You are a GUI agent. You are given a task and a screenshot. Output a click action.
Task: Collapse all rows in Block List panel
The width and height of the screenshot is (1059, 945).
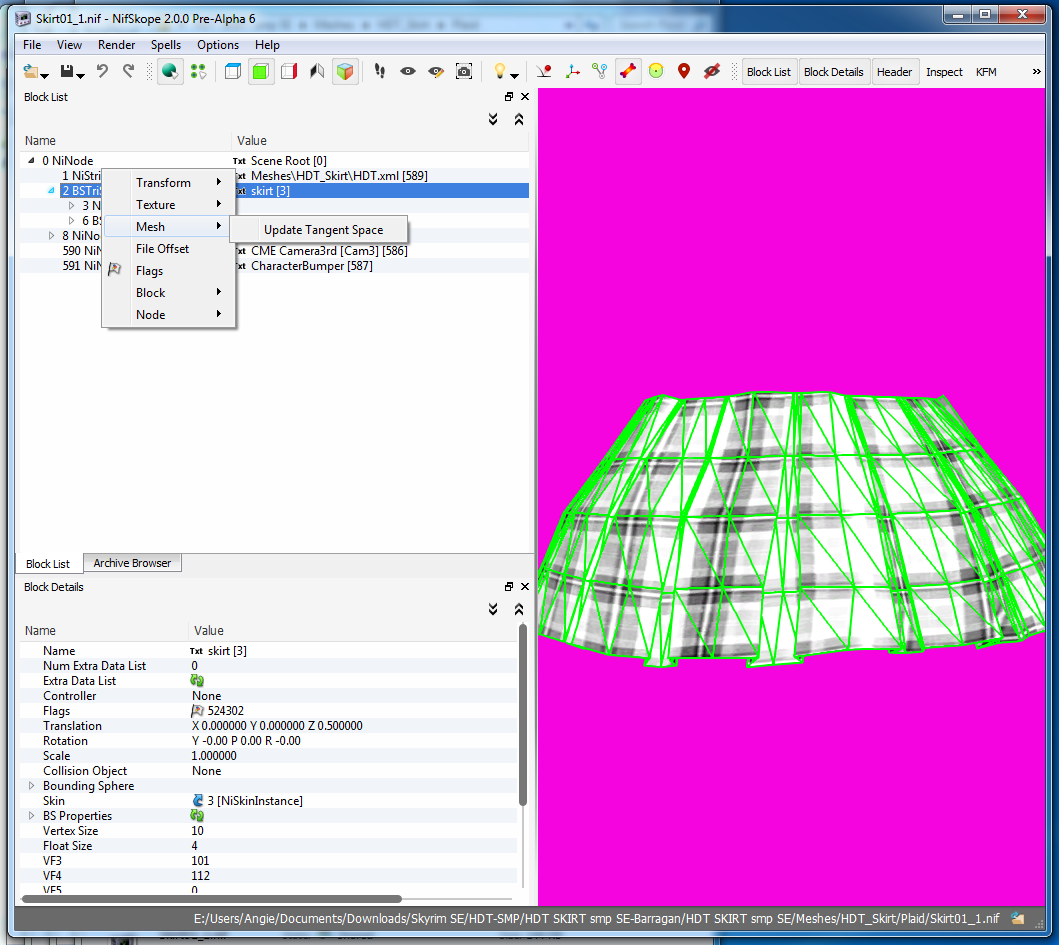coord(519,119)
